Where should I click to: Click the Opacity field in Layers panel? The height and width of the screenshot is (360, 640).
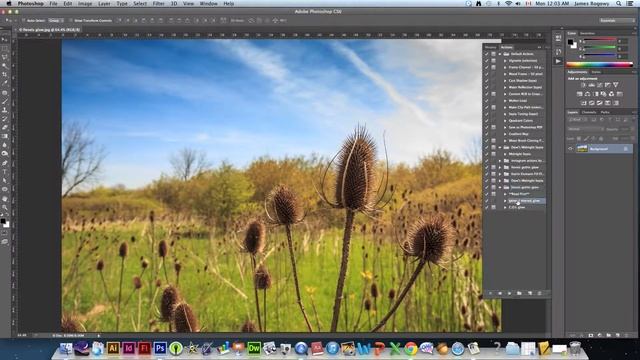click(x=625, y=129)
